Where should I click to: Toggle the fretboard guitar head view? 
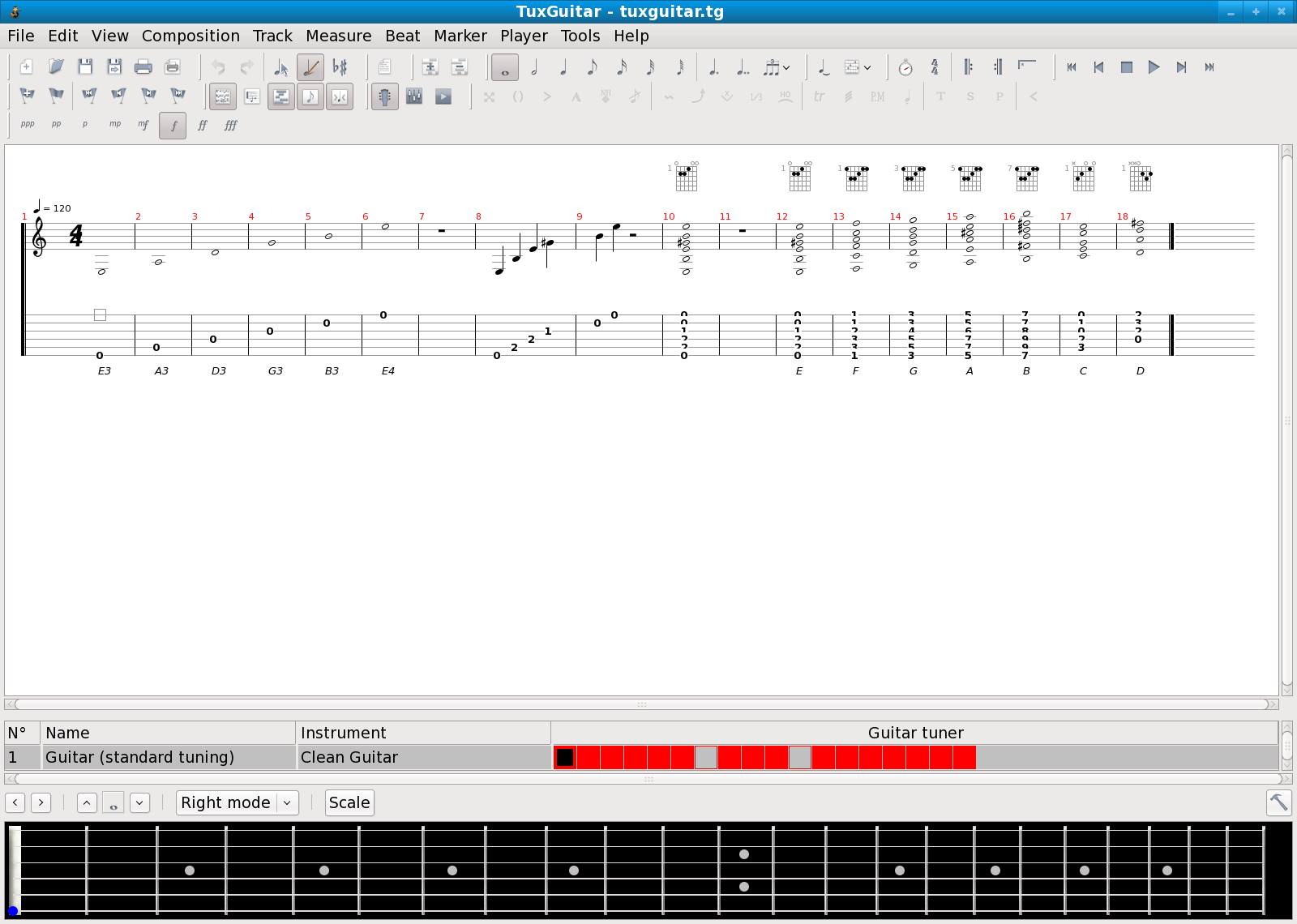click(x=385, y=96)
